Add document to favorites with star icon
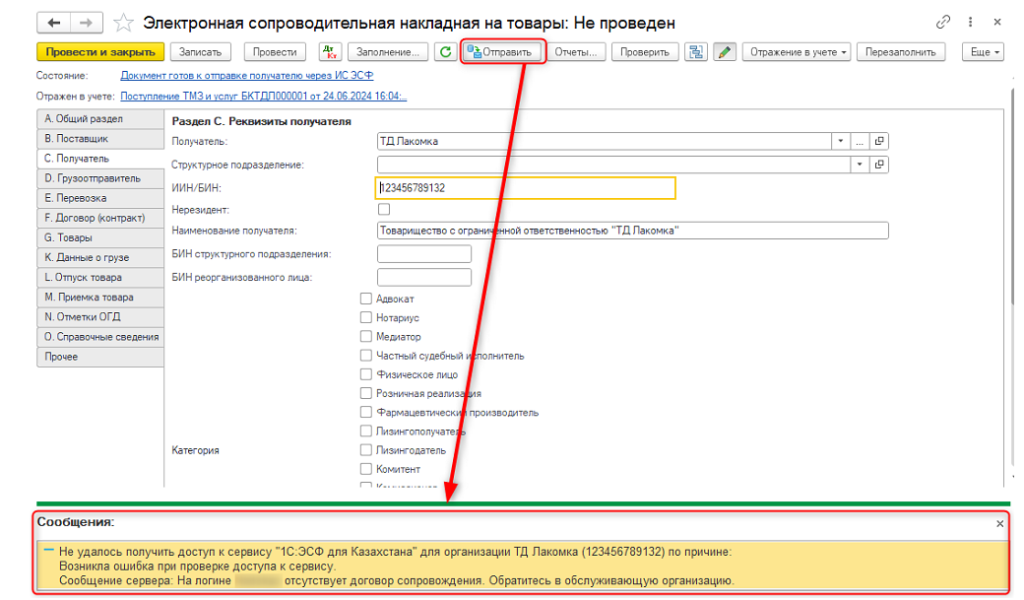1024x600 pixels. [123, 22]
